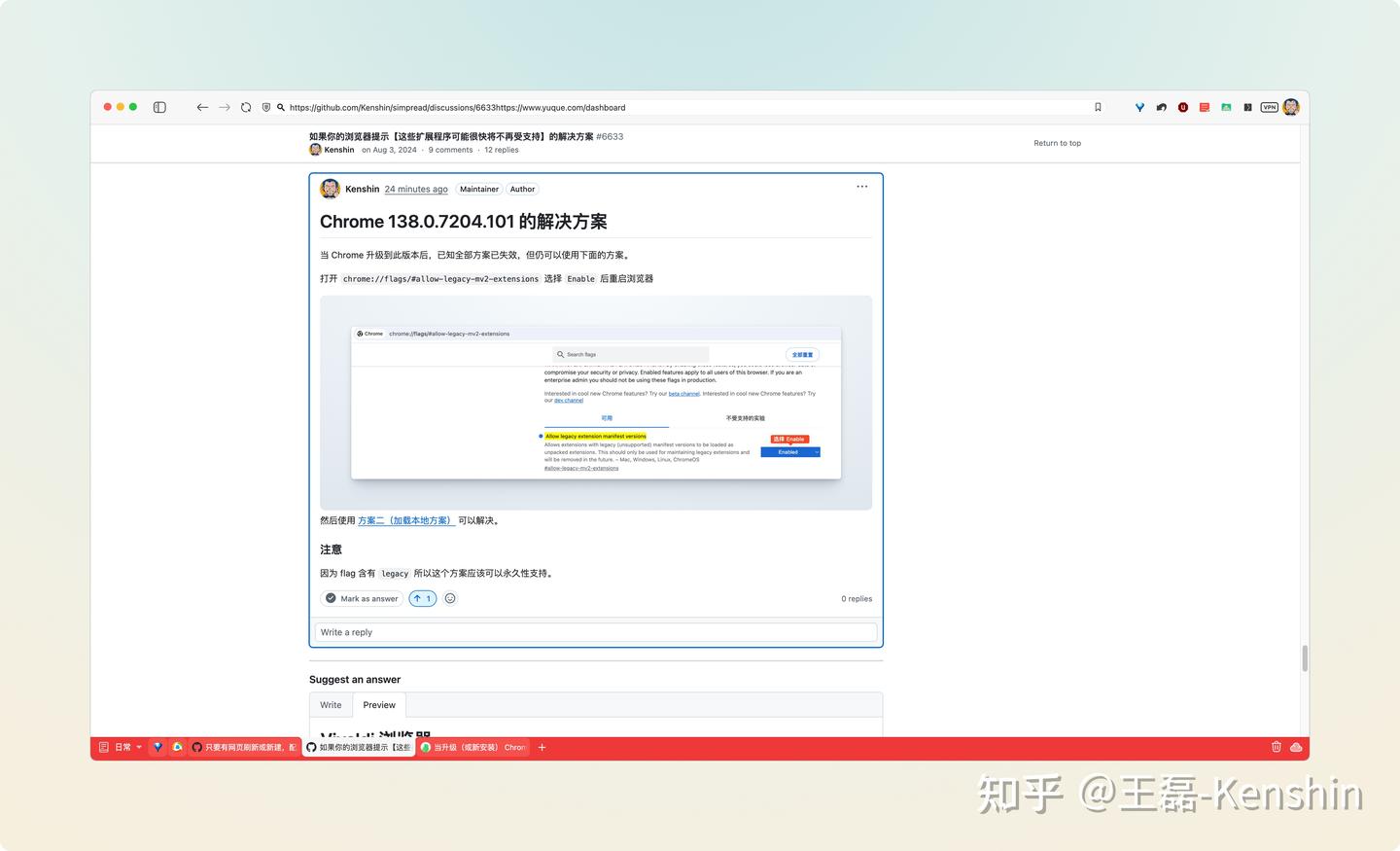
Task: Switch to the pinned Chrome-colored tab
Action: (177, 747)
